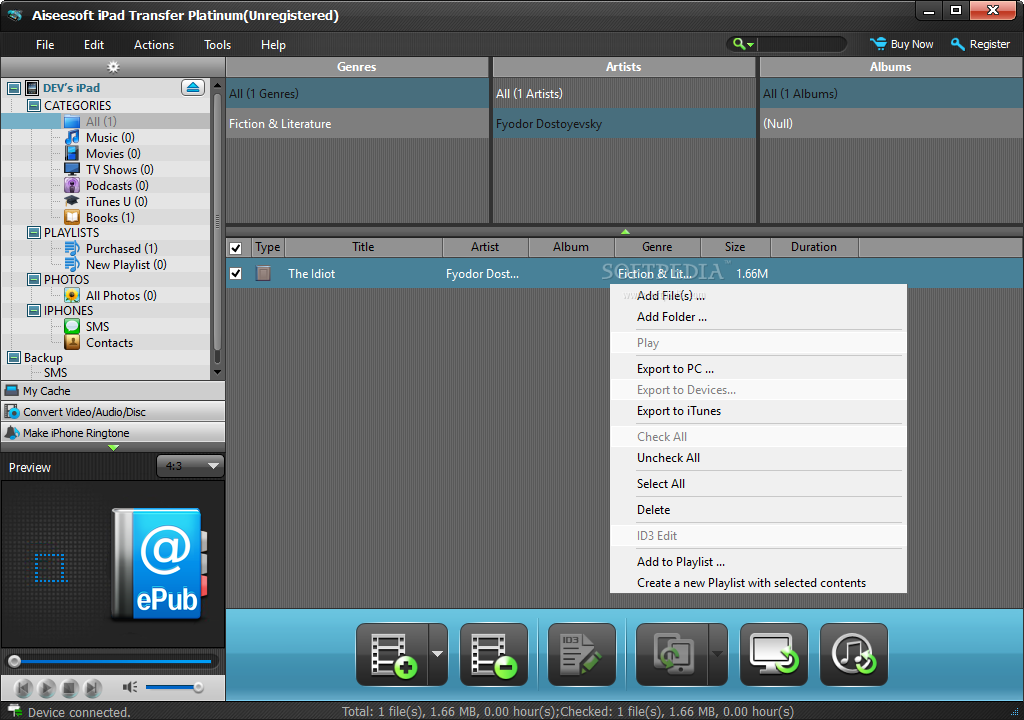Choose Export to iTunes from context menu
Viewport: 1024px width, 720px height.
coord(758,411)
